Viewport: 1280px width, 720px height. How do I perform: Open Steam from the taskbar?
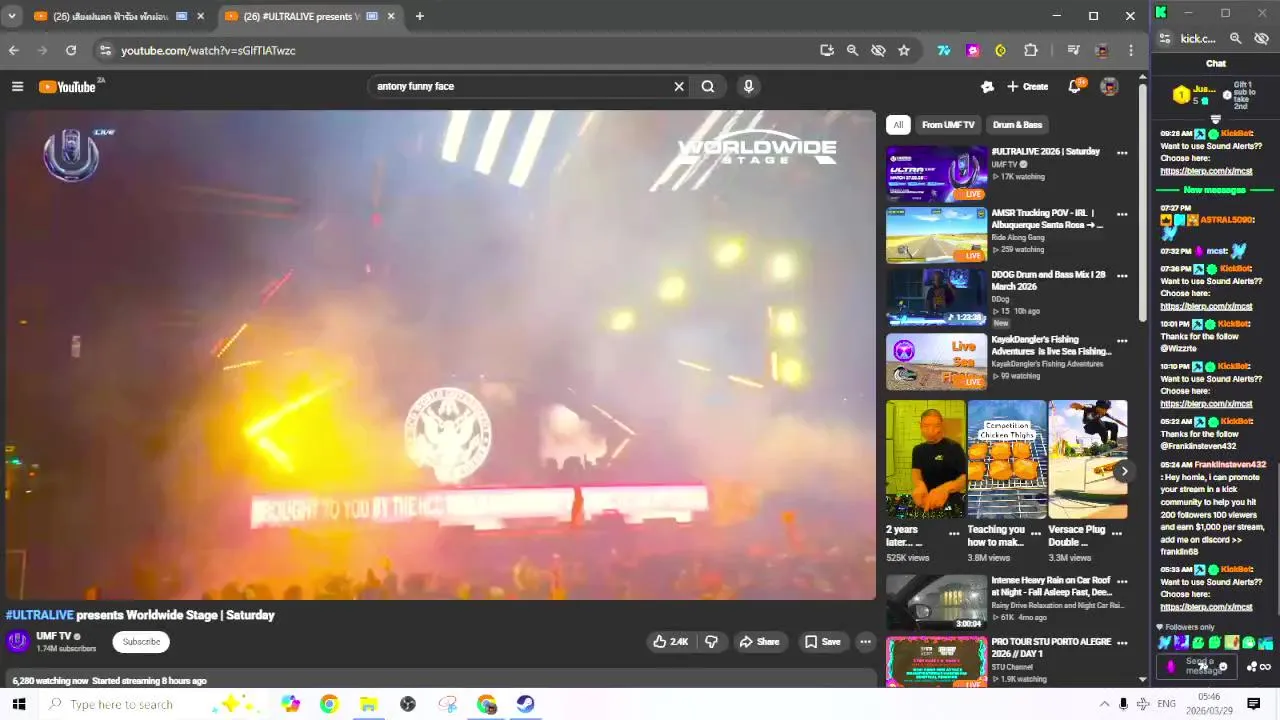click(x=525, y=704)
